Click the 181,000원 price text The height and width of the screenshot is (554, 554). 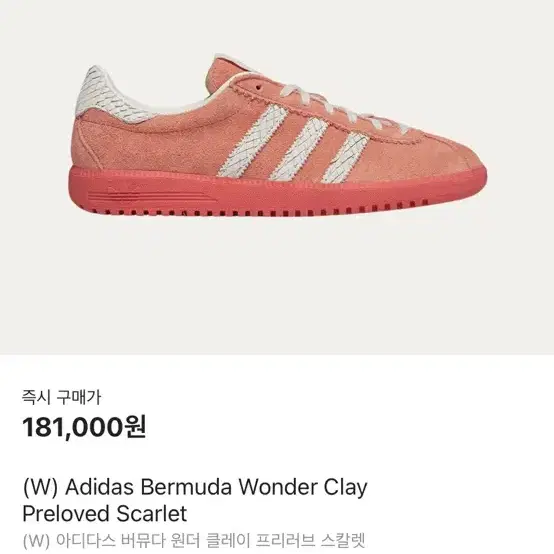(84, 427)
